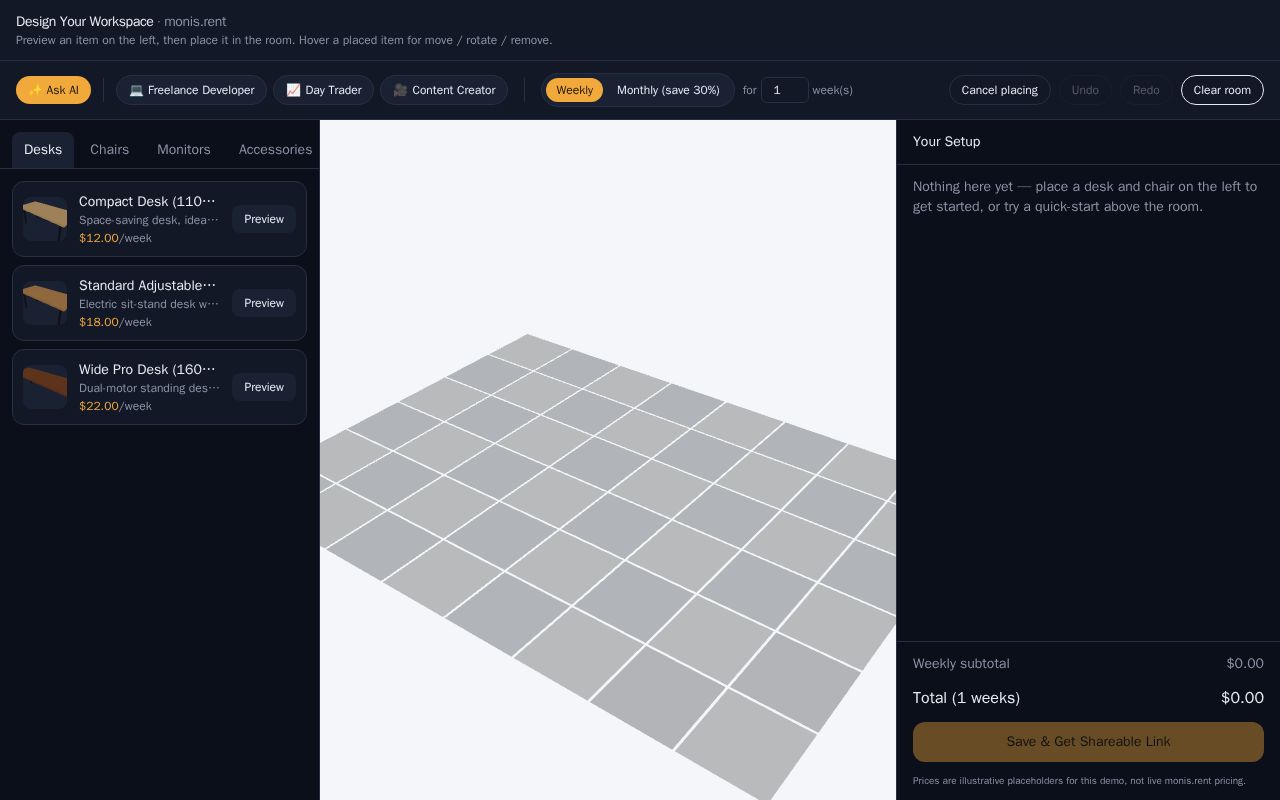
Task: Click the Ask AI button
Action: coord(53,90)
